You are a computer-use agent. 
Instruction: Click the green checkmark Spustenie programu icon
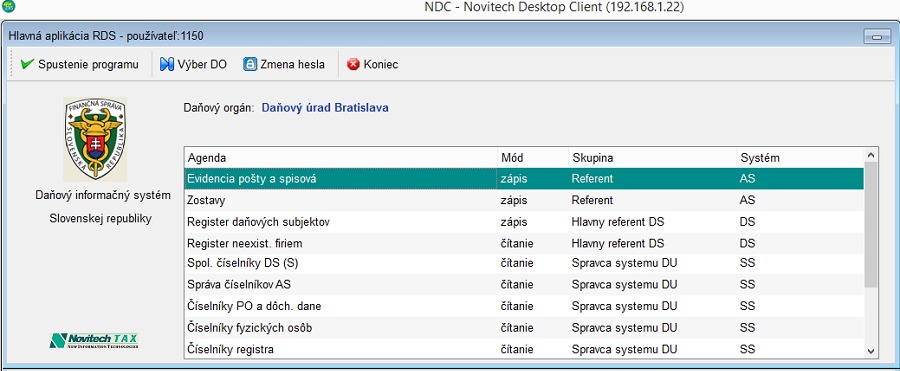pyautogui.click(x=26, y=64)
